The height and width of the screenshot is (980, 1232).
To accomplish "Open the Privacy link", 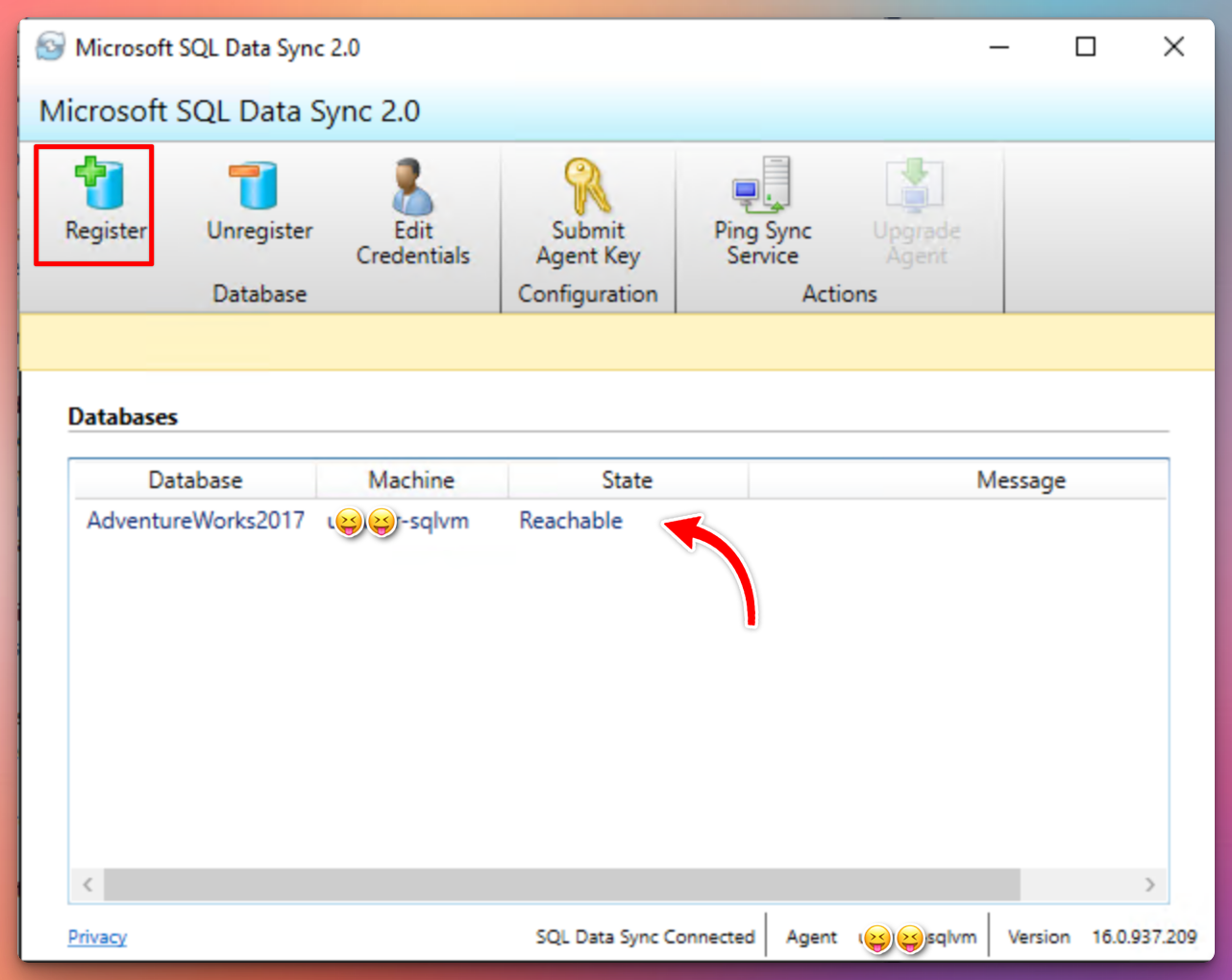I will [x=97, y=937].
